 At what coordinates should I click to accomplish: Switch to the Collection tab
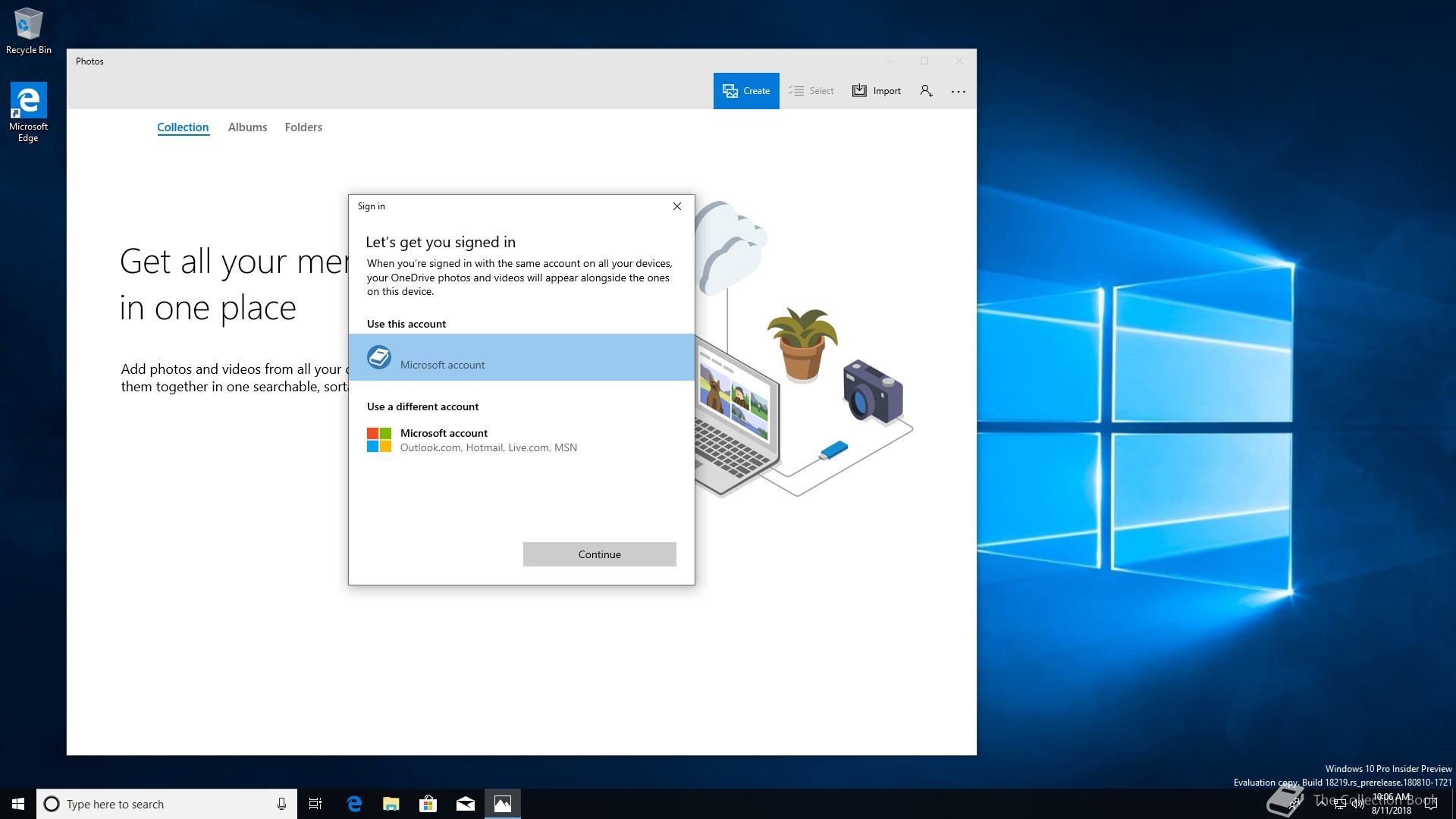(183, 127)
